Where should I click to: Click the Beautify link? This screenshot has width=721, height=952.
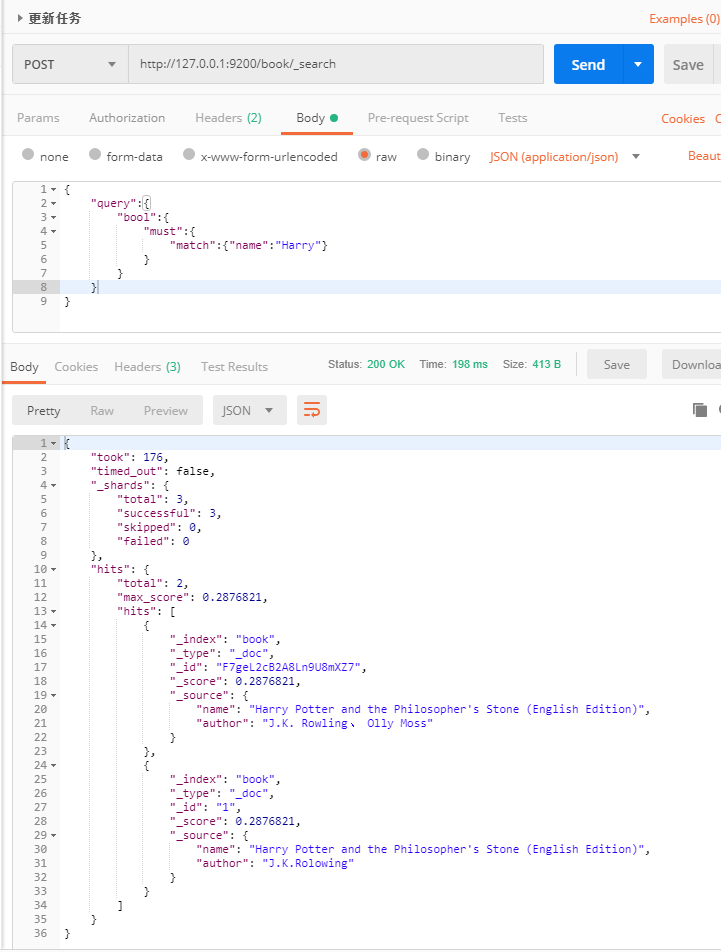tap(704, 156)
